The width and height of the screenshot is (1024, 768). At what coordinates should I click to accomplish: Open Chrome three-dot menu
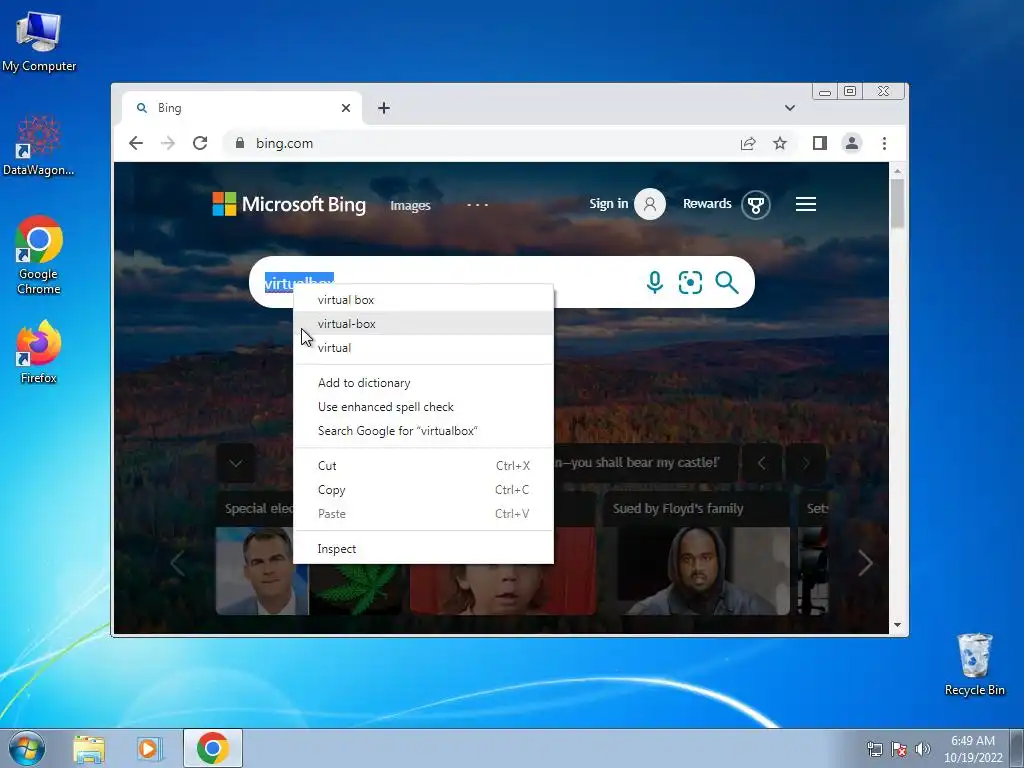click(x=884, y=143)
